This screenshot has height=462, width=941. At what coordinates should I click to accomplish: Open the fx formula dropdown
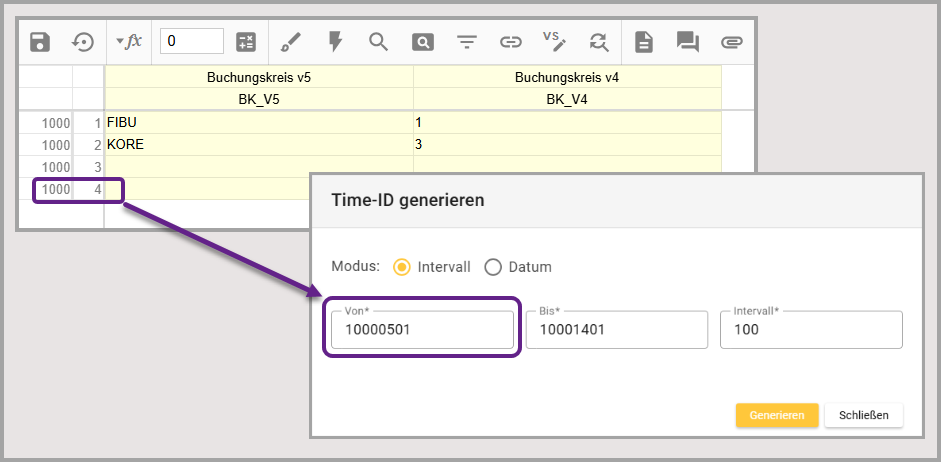coord(129,42)
